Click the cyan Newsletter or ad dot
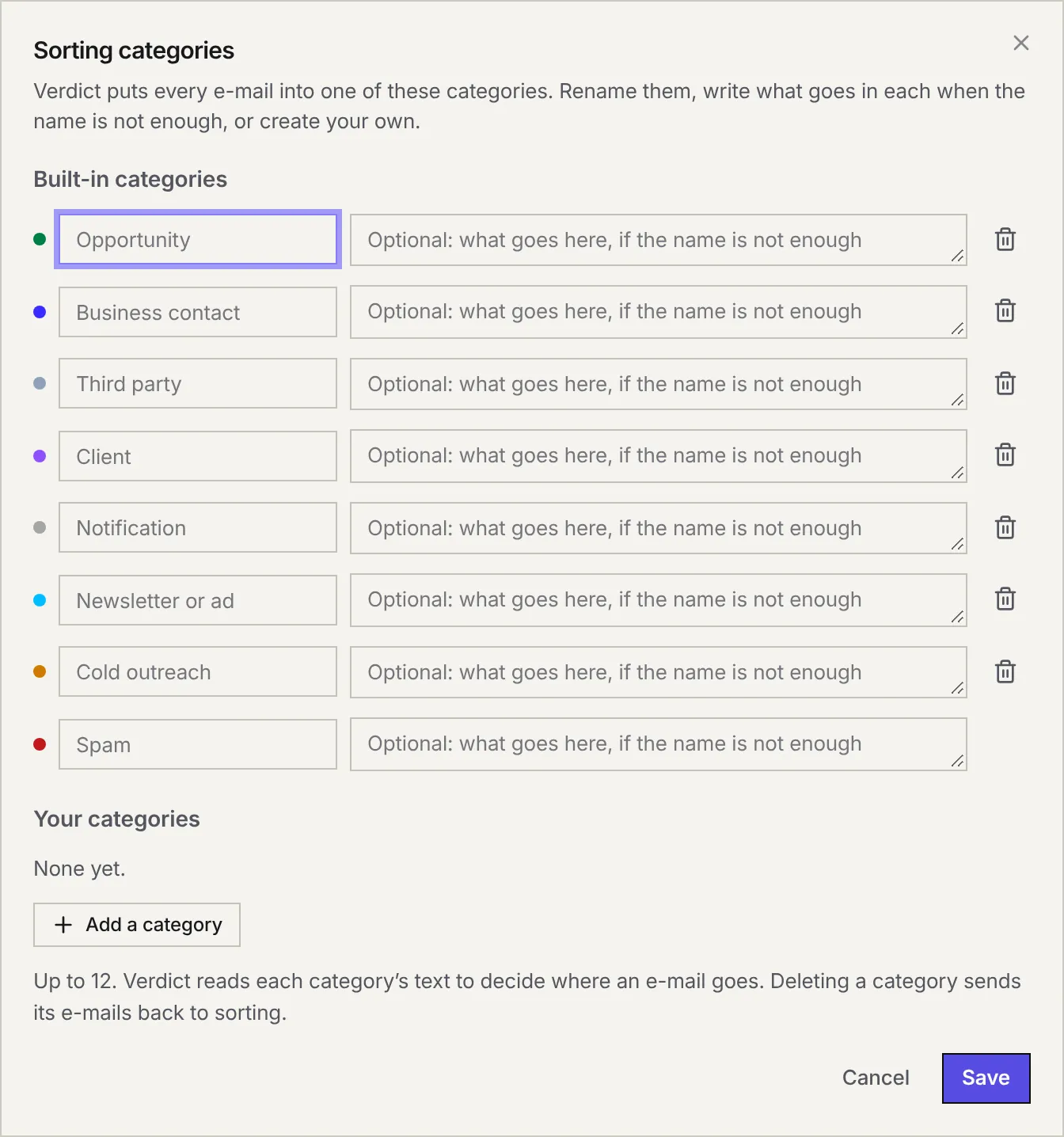Image resolution: width=1064 pixels, height=1137 pixels. point(40,600)
